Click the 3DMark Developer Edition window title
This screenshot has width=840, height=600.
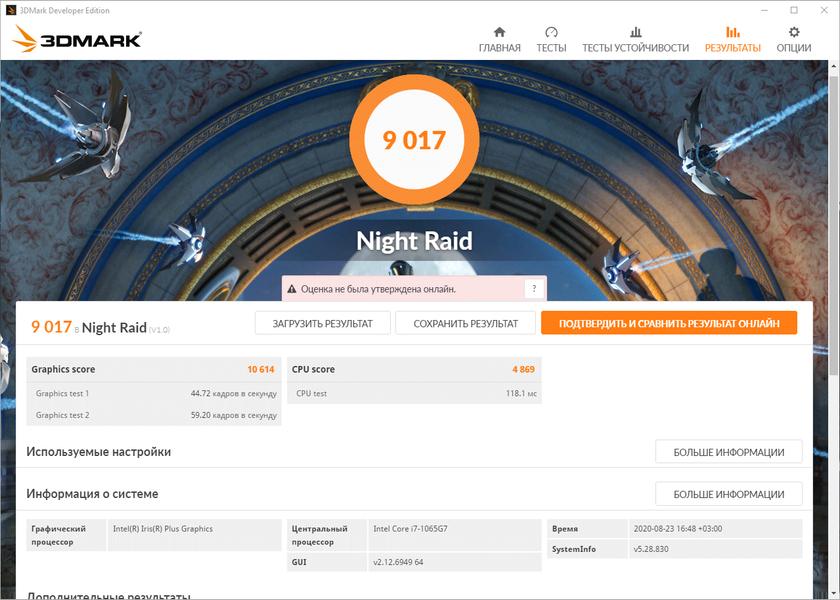coord(64,10)
